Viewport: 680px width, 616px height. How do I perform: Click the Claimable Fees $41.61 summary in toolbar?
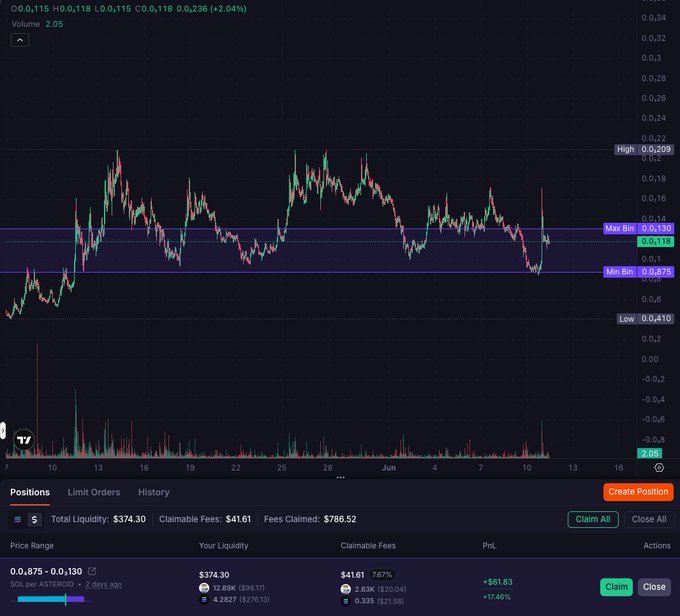coord(205,519)
